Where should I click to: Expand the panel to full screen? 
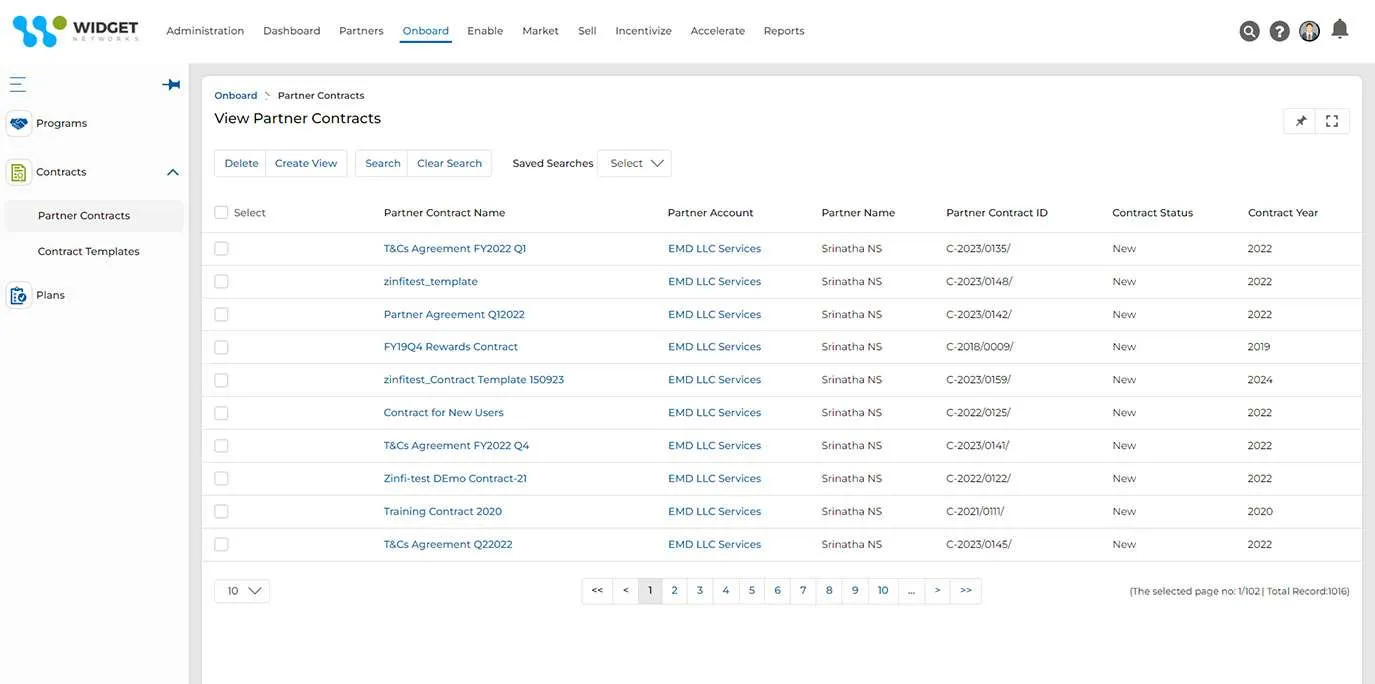(x=1332, y=121)
